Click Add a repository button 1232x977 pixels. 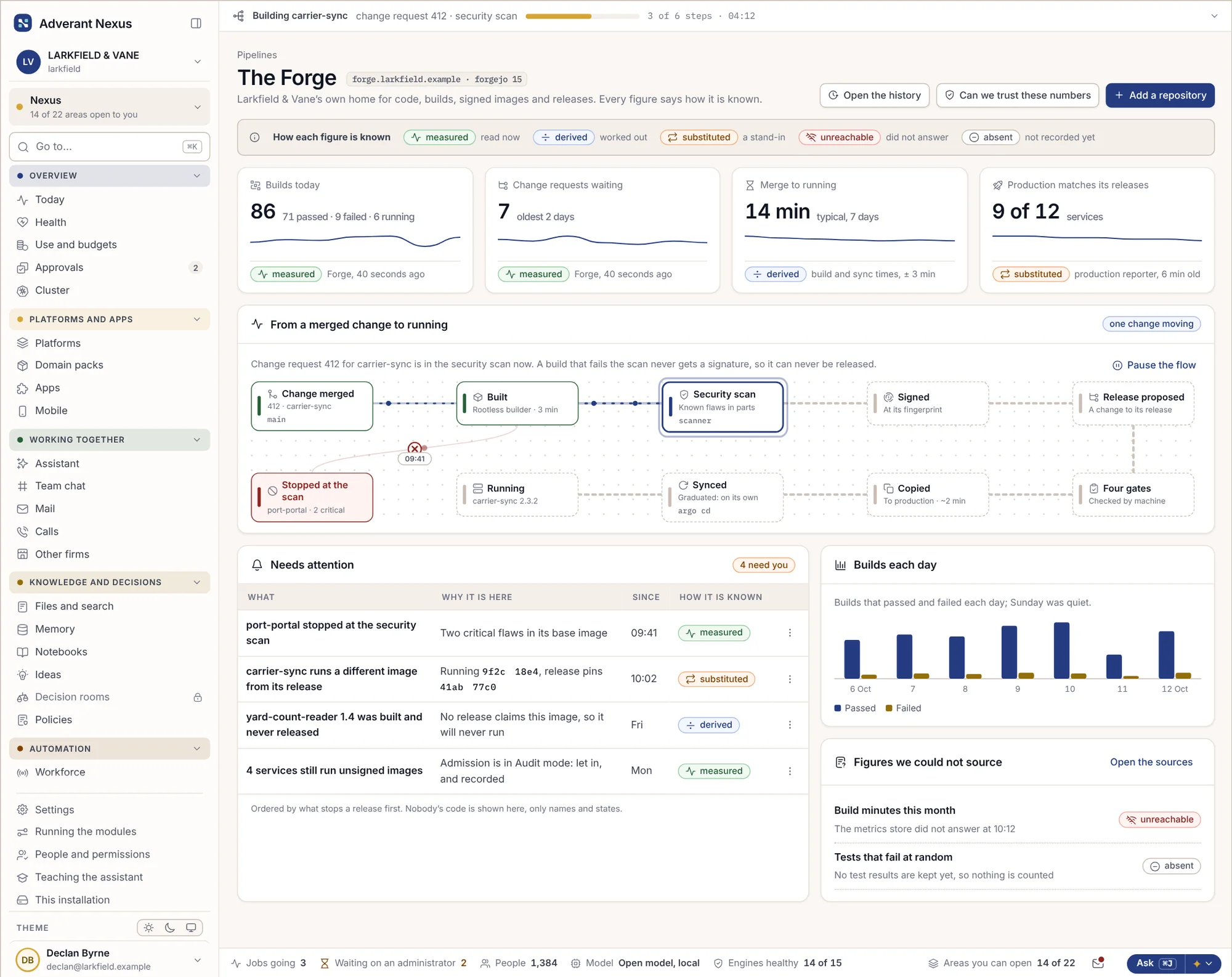[x=1160, y=95]
